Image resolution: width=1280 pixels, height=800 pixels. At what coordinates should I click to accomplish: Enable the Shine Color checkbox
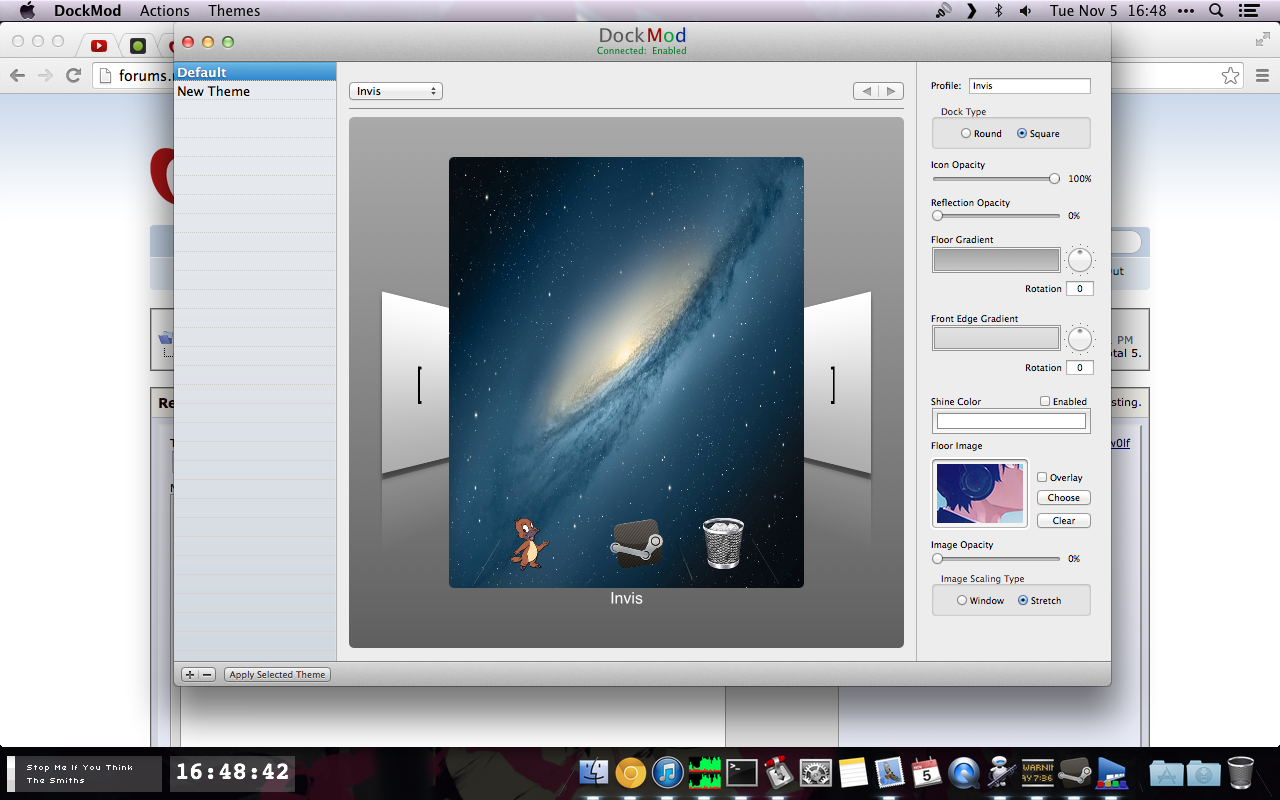point(1063,401)
